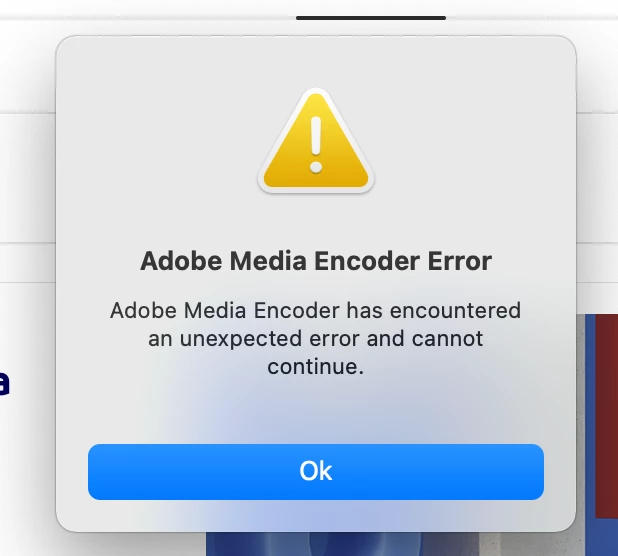Click the "has encountered" line of the message
The image size is (618, 556).
point(434,310)
